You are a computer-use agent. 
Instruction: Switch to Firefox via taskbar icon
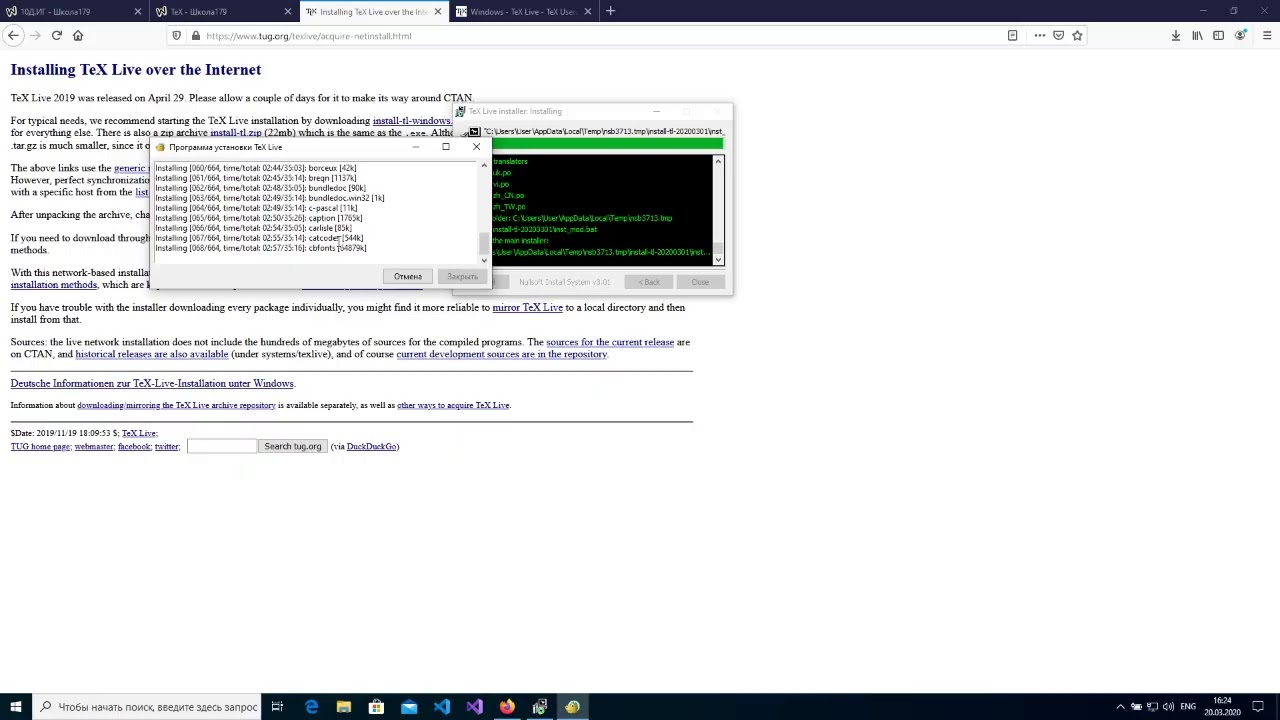click(507, 707)
